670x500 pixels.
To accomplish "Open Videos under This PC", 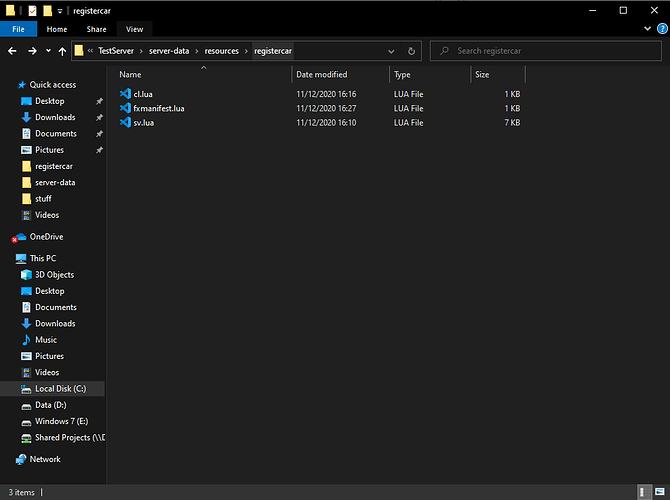I will [x=47, y=372].
